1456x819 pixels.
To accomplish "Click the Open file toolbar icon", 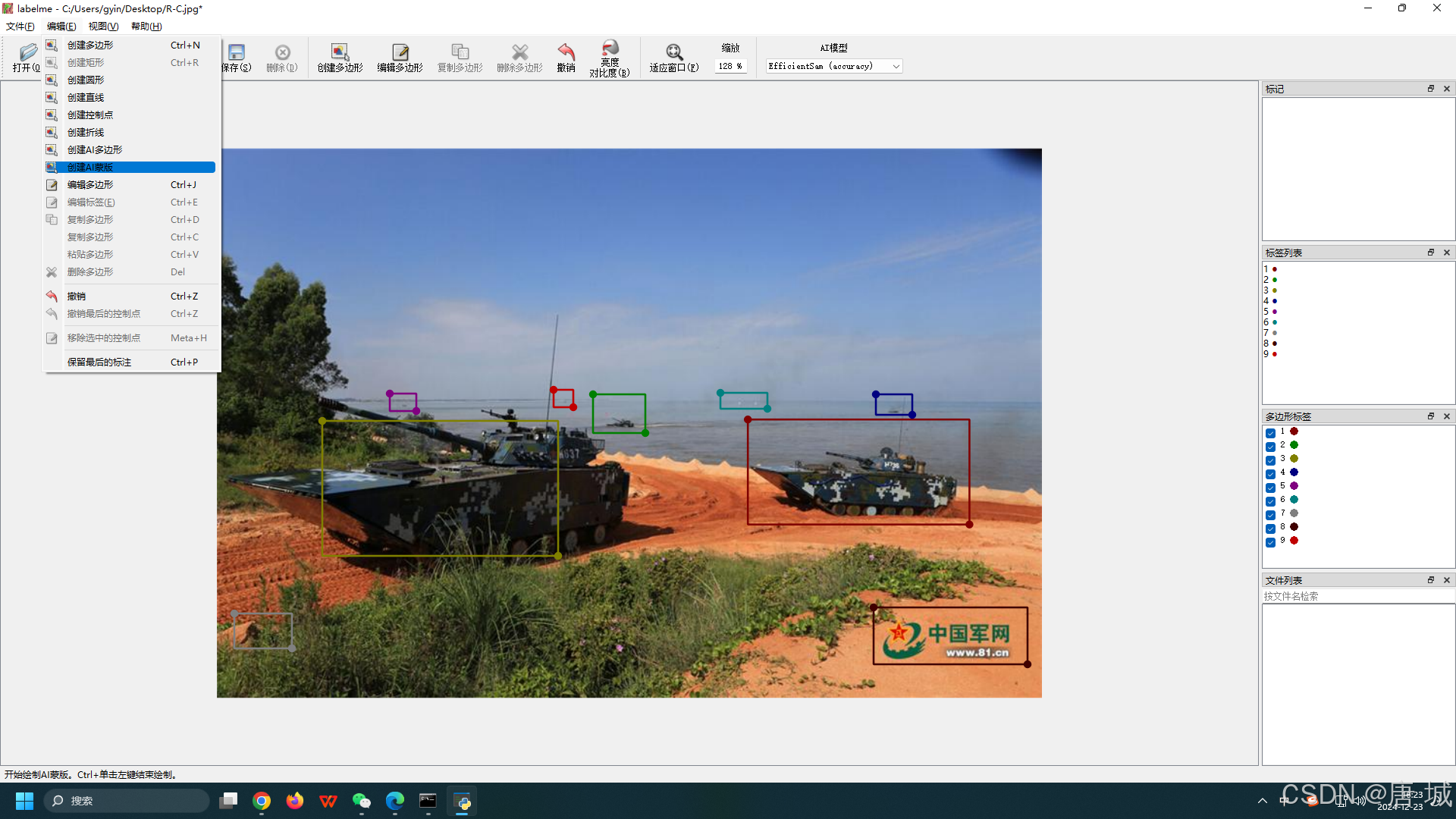I will click(x=27, y=53).
